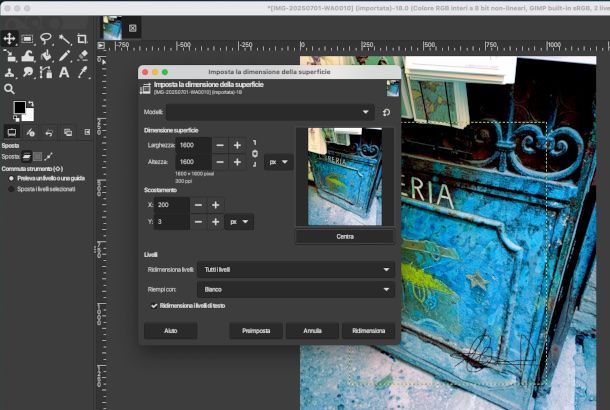Click the black foreground color swatch
This screenshot has height=410, width=610.
[x=19, y=108]
